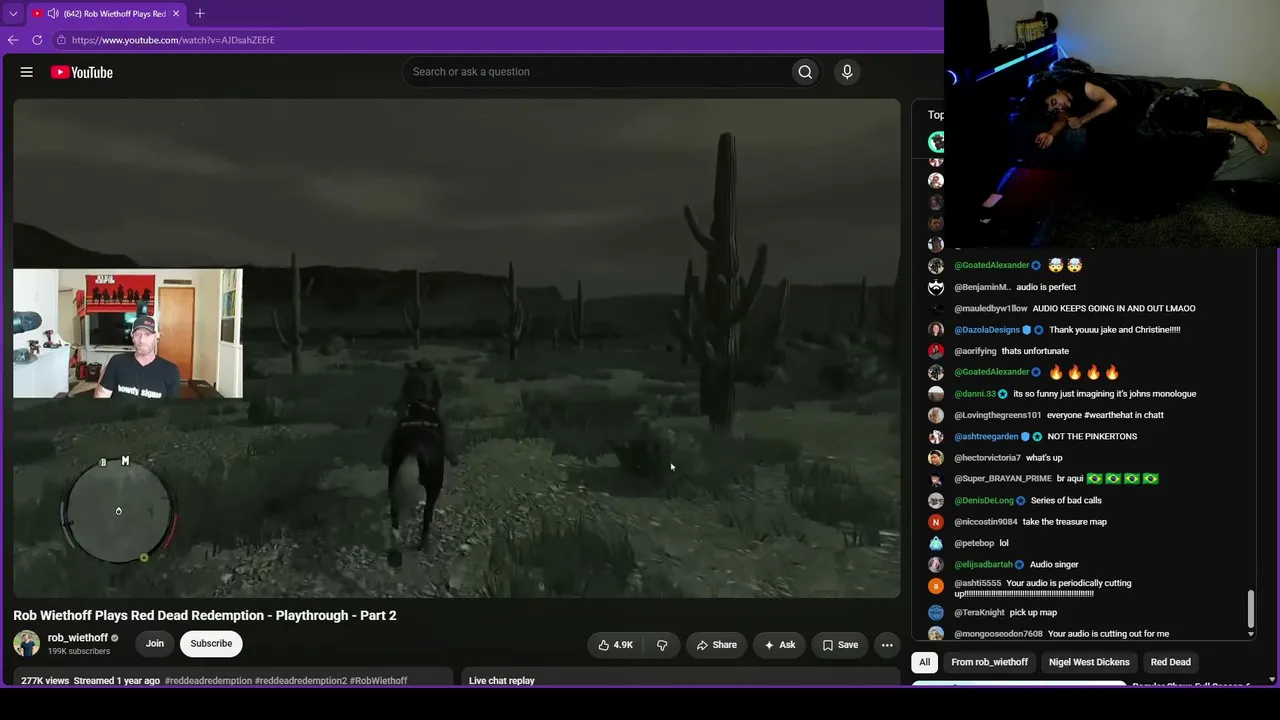Open the cut-off Top chat mode dropdown
Screen dimensions: 1280x720
pos(934,115)
